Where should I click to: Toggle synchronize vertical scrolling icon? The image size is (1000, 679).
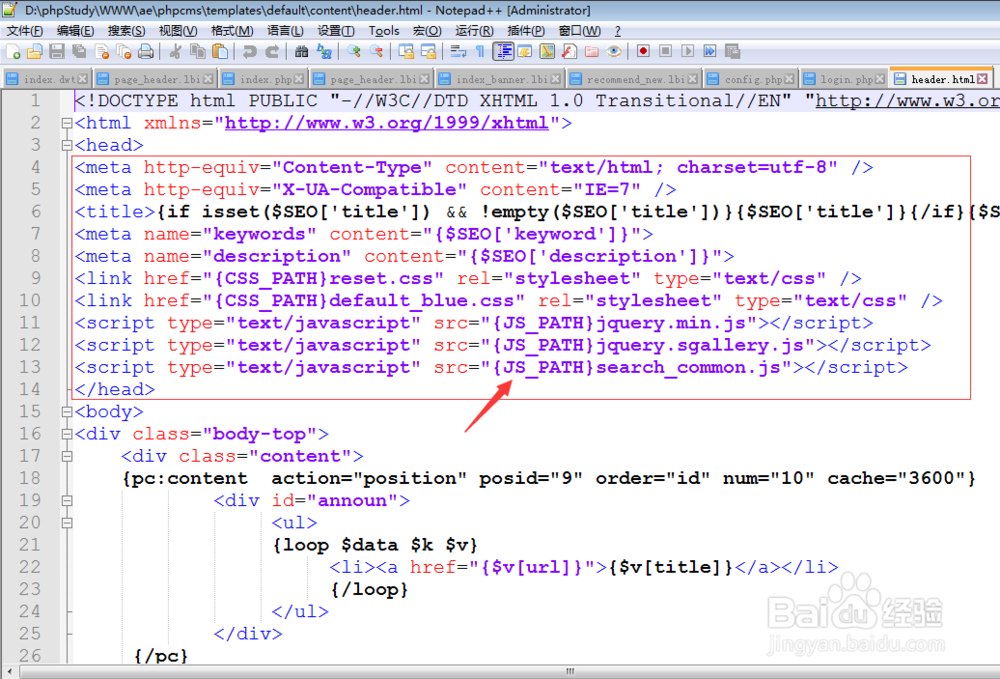tap(406, 52)
